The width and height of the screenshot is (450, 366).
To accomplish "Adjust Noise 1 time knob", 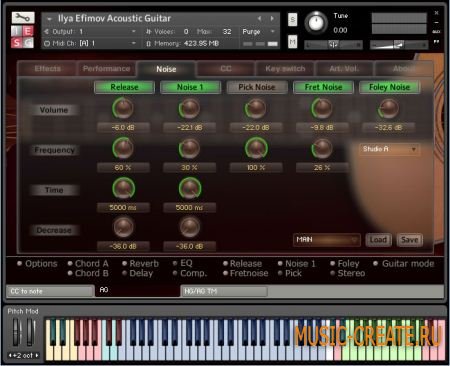I will click(189, 188).
